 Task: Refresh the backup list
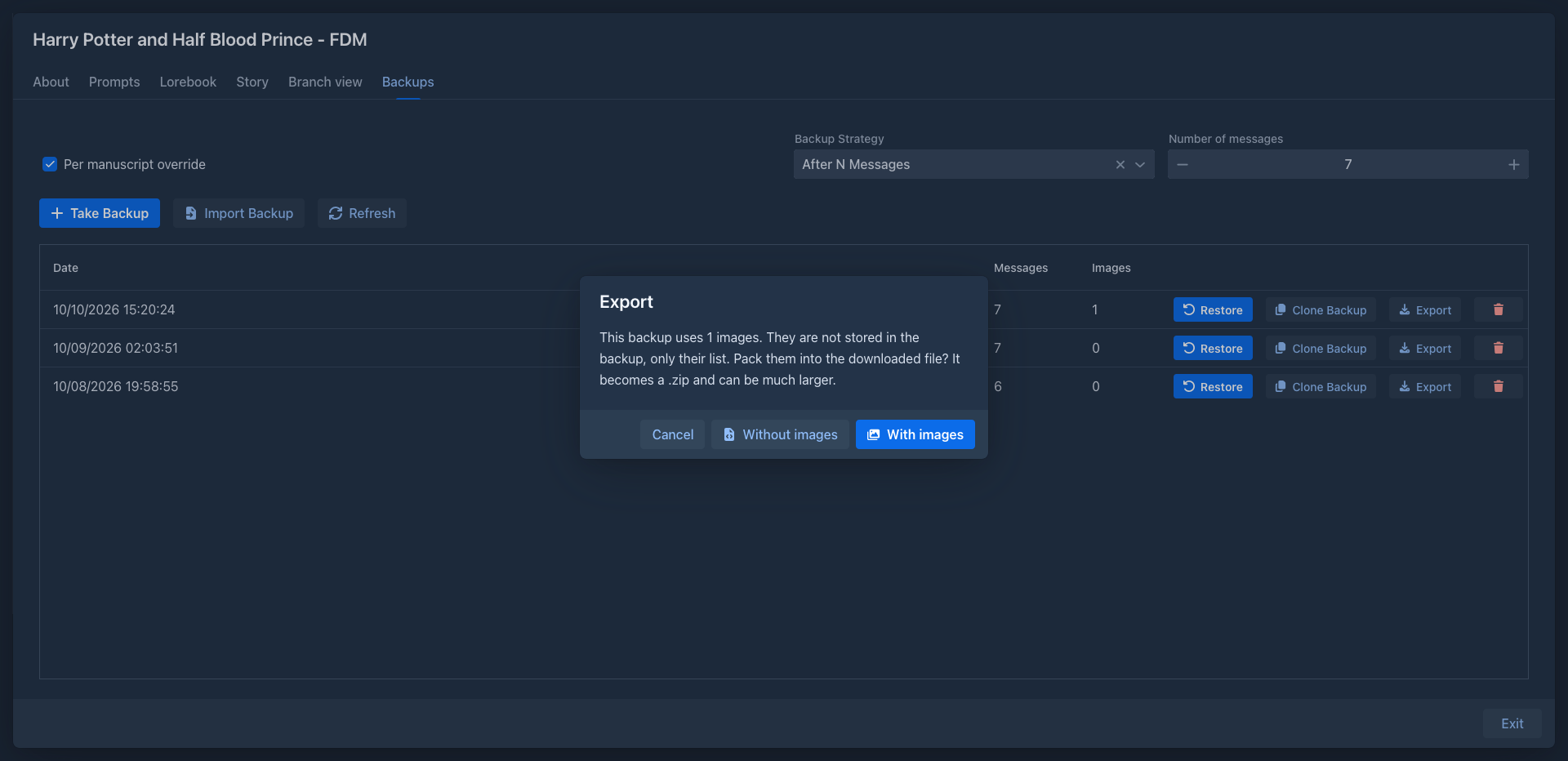(362, 213)
